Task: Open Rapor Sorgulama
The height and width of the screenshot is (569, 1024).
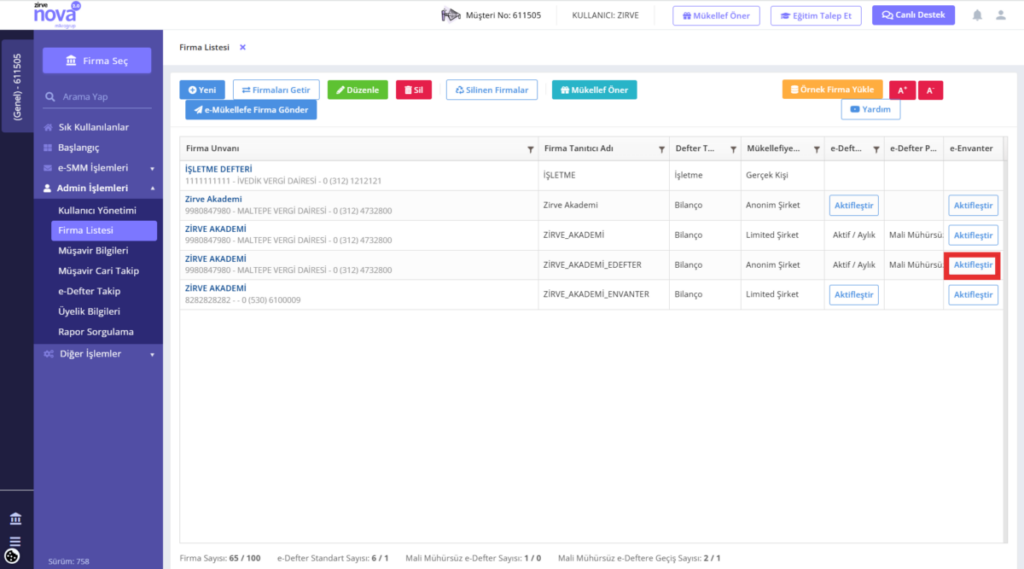Action: 96,332
